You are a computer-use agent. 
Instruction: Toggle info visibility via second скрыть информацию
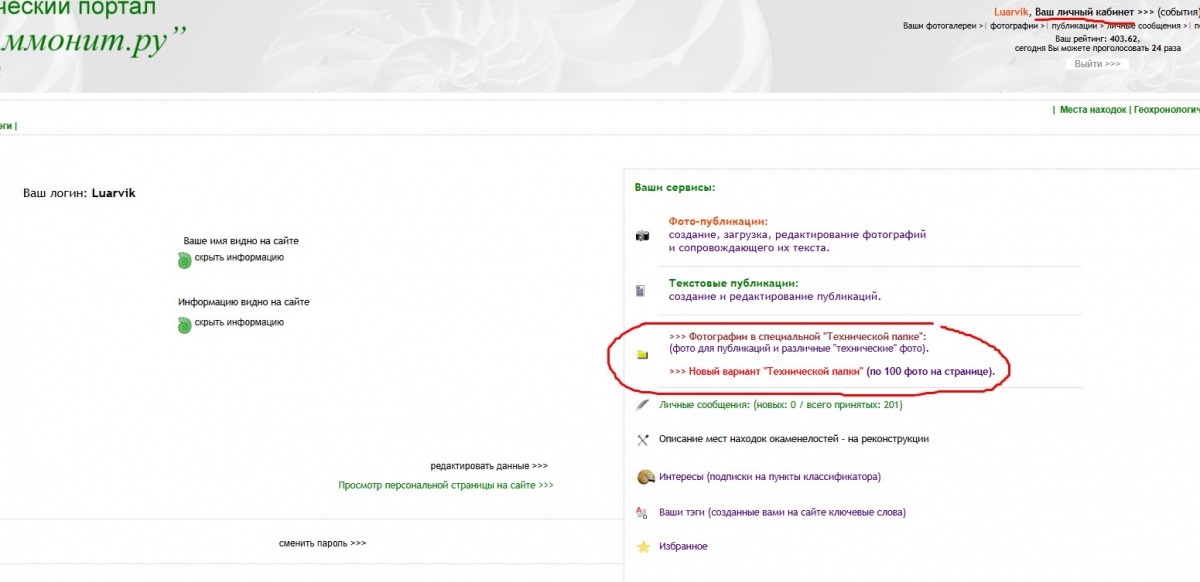tap(239, 322)
